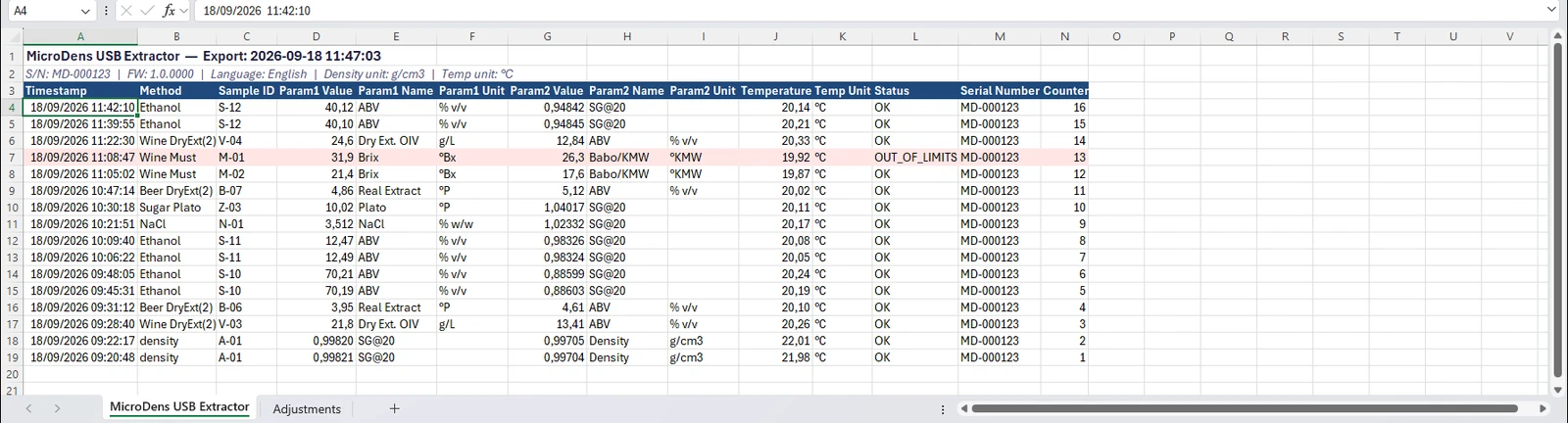Switch to the Adjustments sheet tab
The height and width of the screenshot is (423, 1568).
[x=307, y=409]
